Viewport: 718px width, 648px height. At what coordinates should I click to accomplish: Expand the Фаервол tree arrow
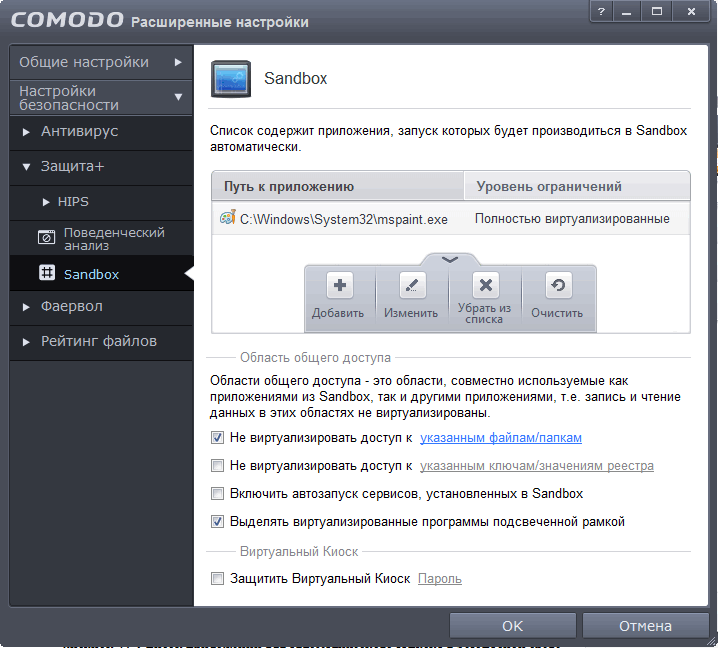(x=26, y=307)
